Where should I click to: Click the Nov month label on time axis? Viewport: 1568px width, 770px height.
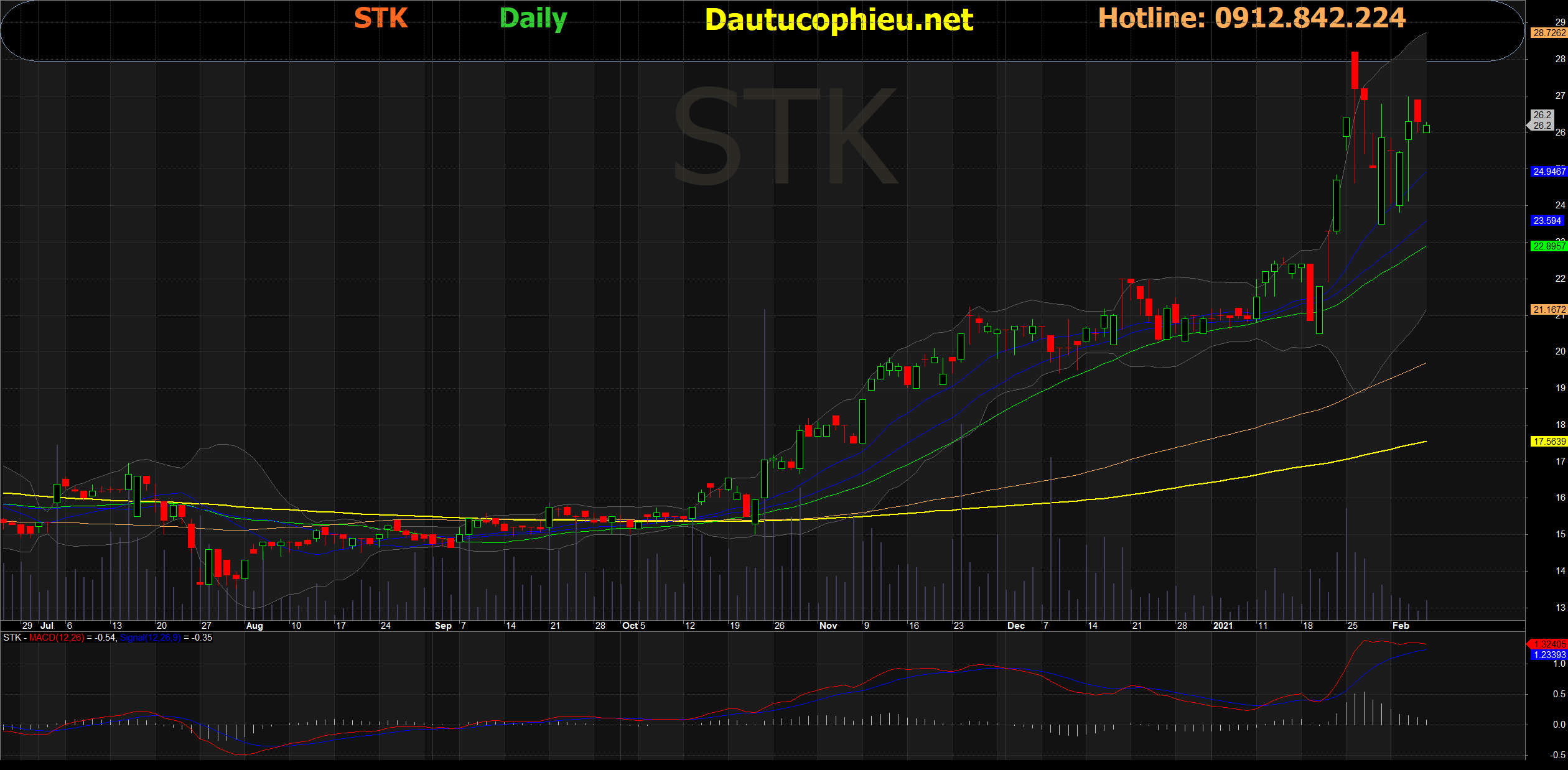point(828,626)
